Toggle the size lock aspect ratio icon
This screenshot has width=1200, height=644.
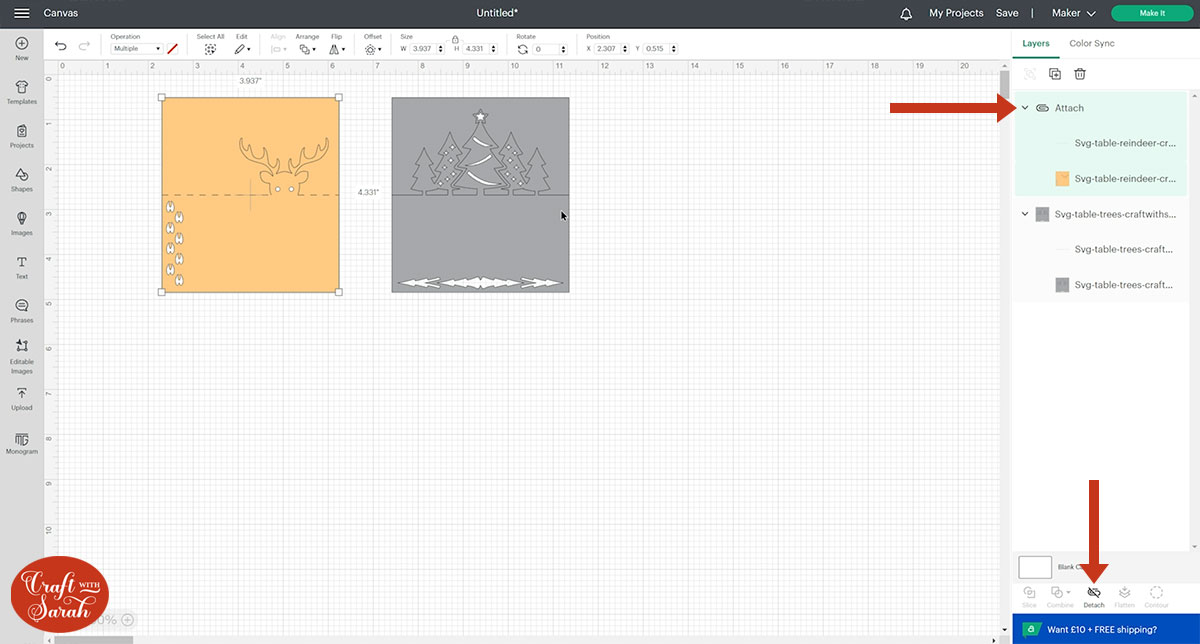point(455,38)
